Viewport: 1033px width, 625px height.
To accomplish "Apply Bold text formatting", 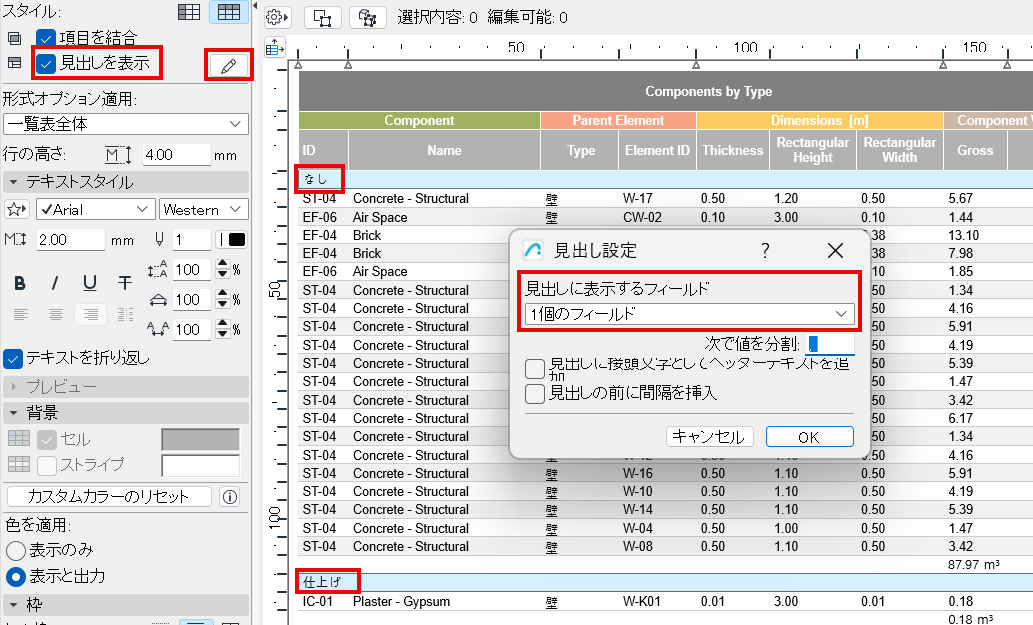I will [x=19, y=284].
